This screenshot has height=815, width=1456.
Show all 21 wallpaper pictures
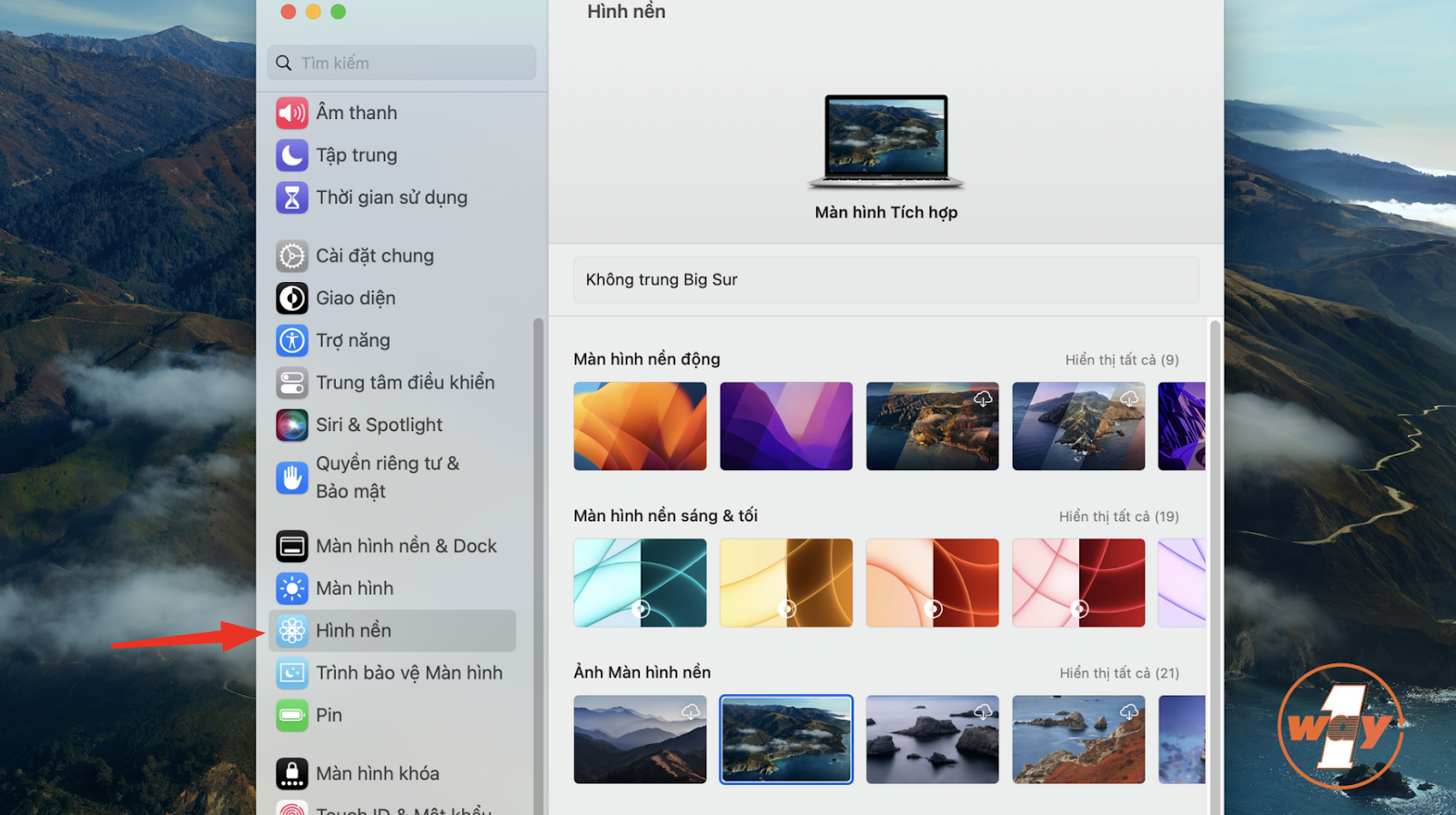coord(1119,673)
